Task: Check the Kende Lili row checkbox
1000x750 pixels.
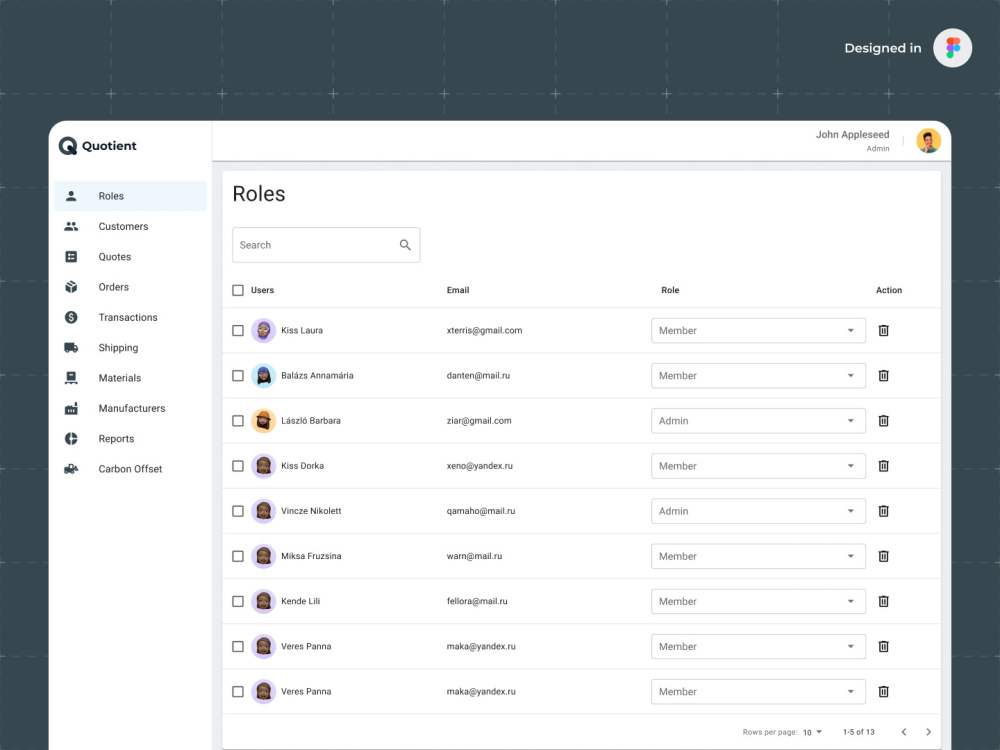Action: [238, 601]
